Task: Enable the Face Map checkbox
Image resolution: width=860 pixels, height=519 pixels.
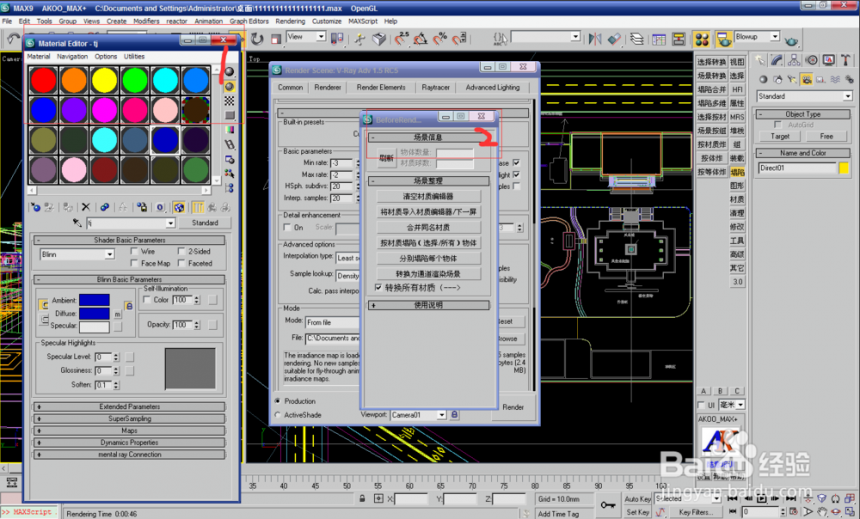Action: tap(134, 263)
